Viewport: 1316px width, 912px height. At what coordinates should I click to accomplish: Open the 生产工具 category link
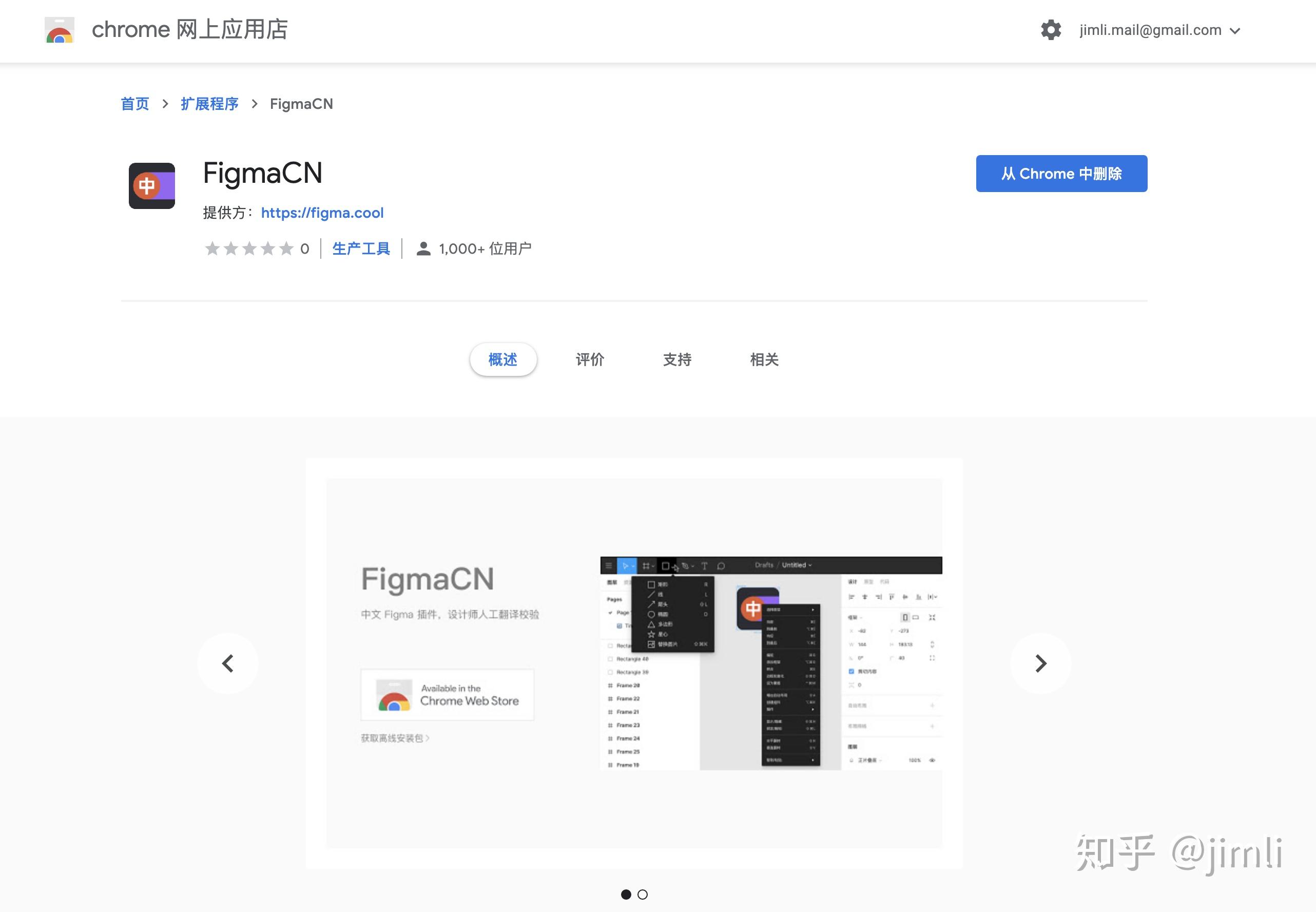click(x=360, y=248)
